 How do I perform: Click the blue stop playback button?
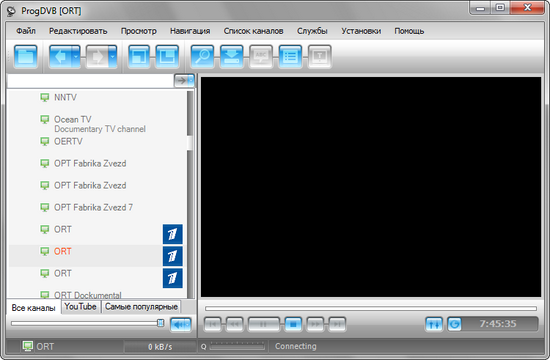tap(293, 324)
